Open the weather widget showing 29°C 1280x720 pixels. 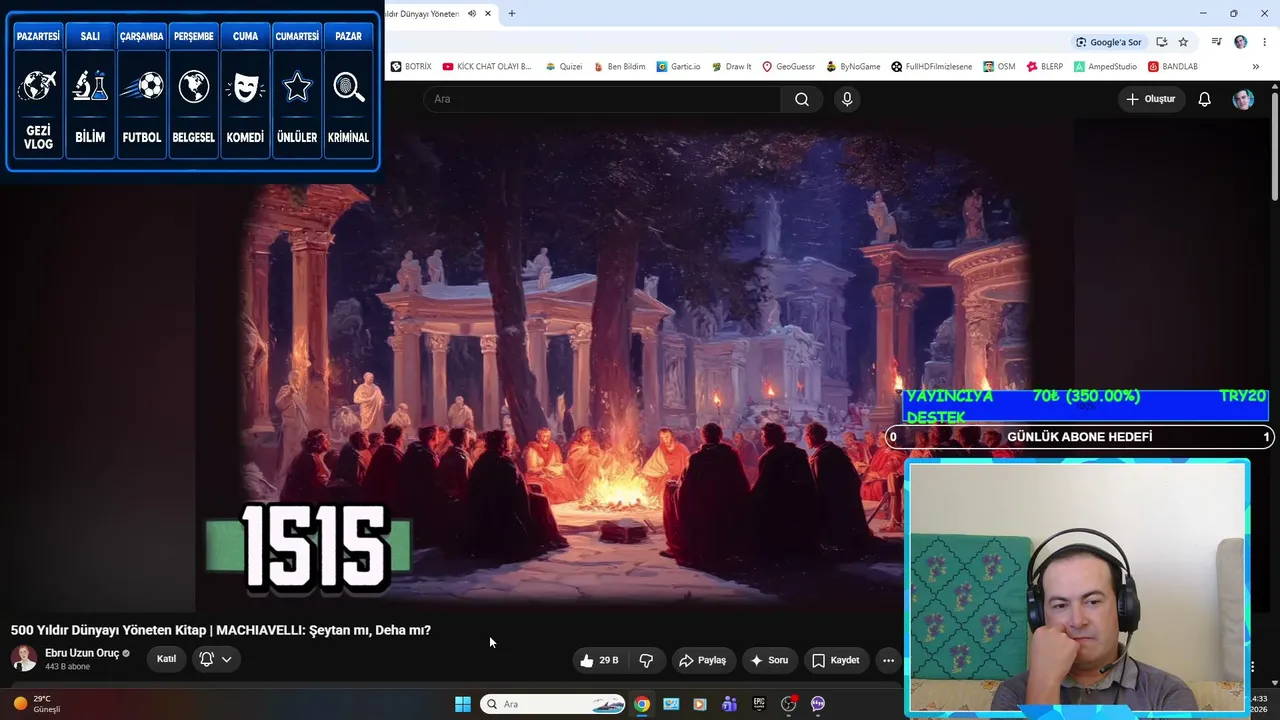(x=37, y=704)
